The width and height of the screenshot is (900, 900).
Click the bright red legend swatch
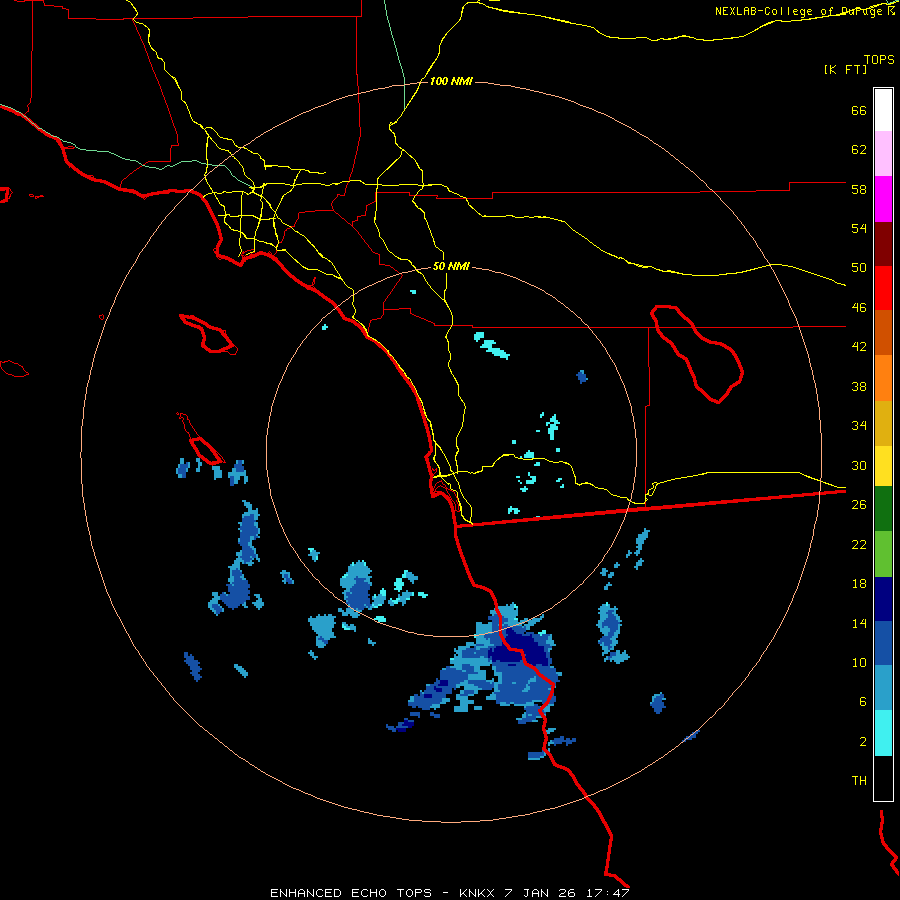(883, 288)
